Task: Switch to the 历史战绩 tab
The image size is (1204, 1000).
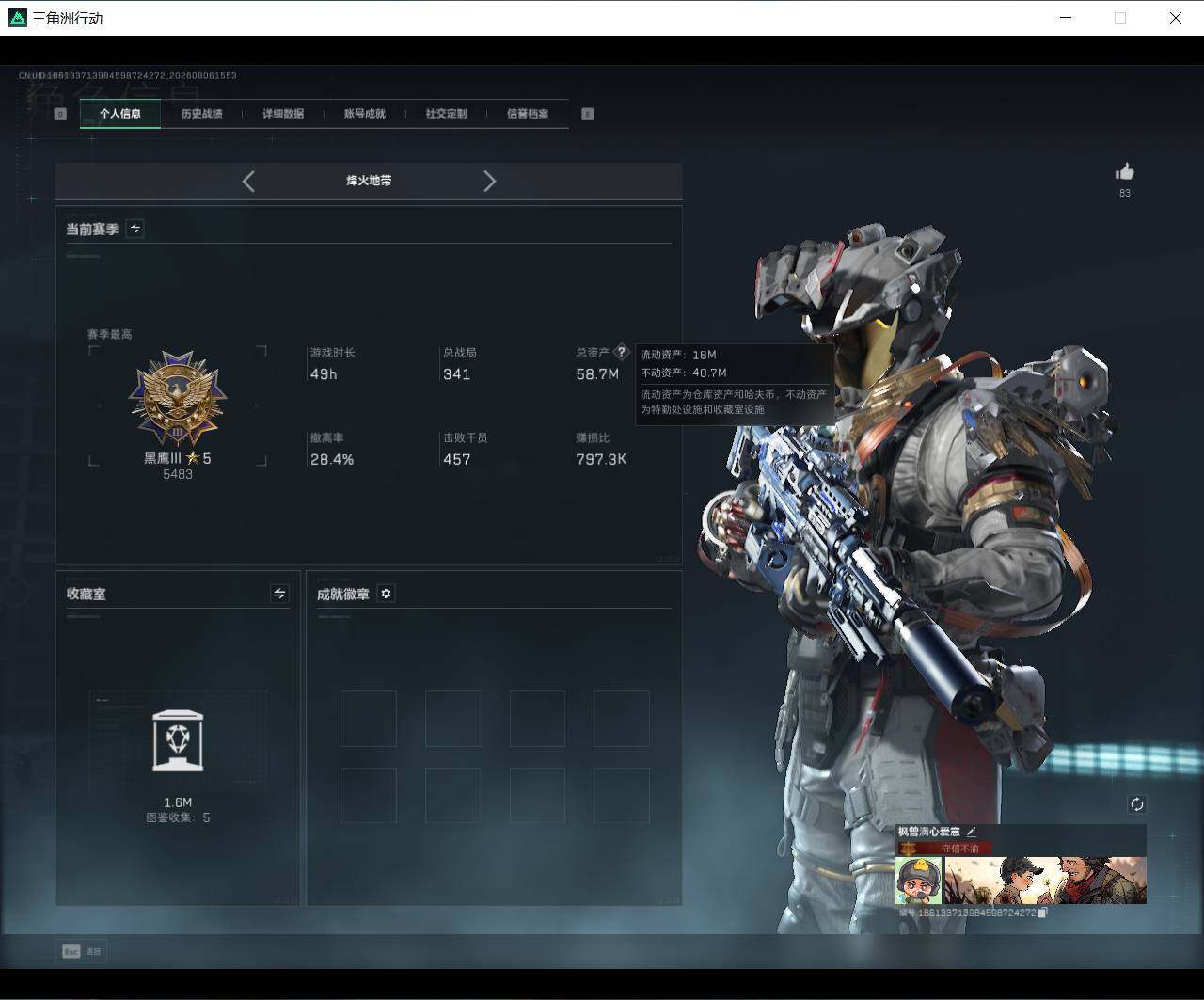Action: 201,114
